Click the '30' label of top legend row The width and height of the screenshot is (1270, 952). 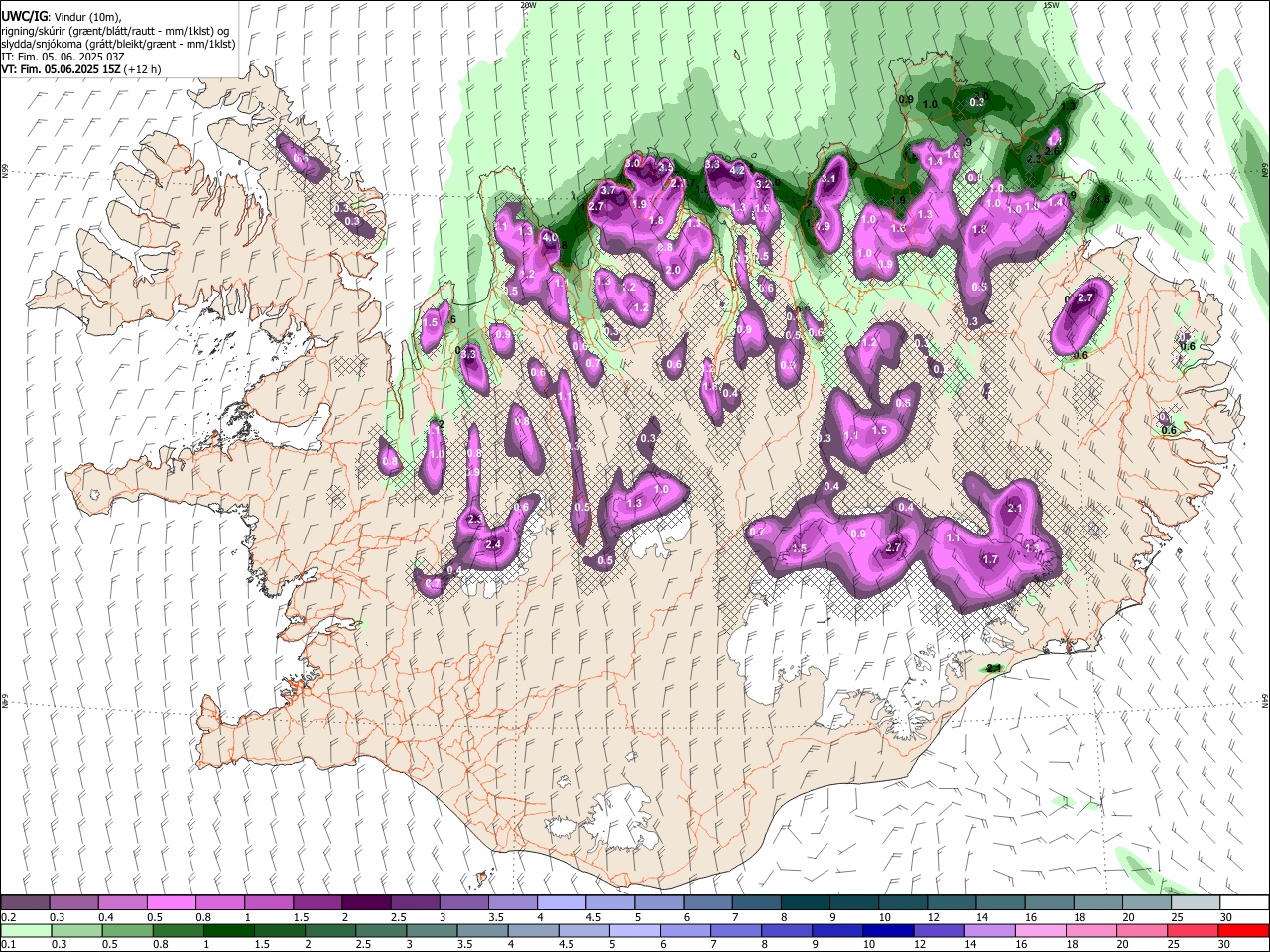tap(1226, 917)
